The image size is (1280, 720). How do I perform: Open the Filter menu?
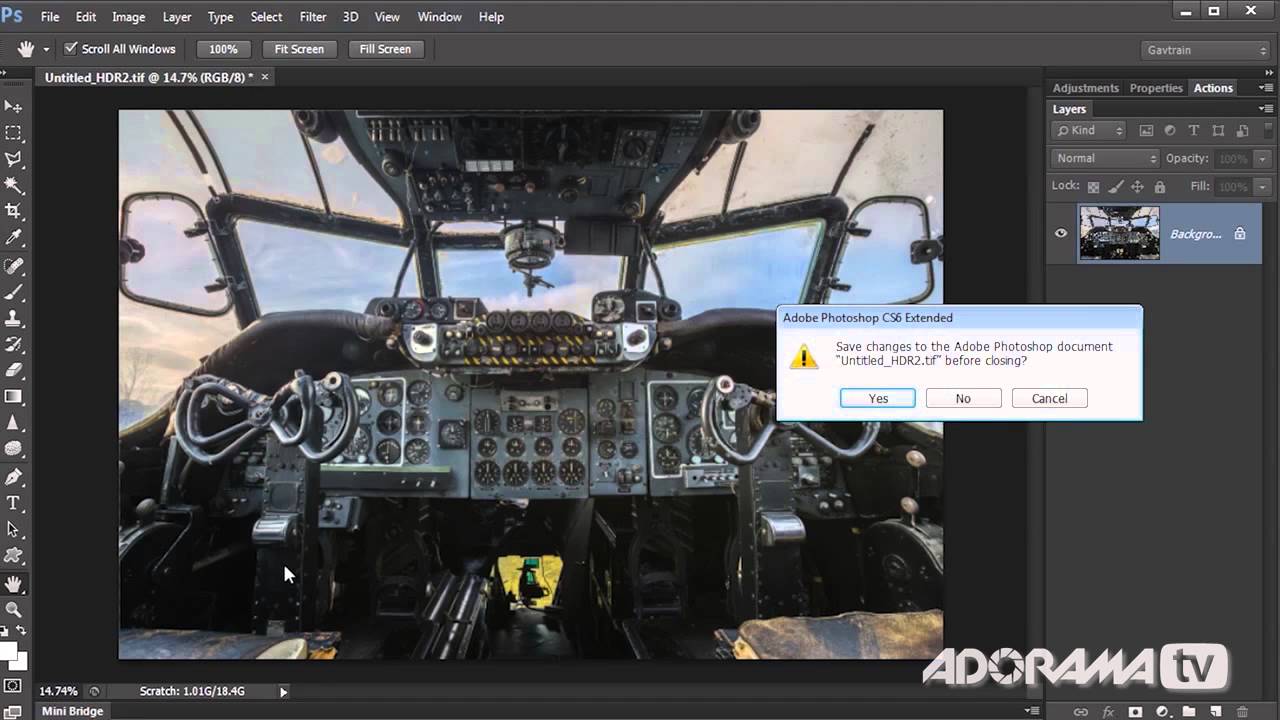point(313,17)
